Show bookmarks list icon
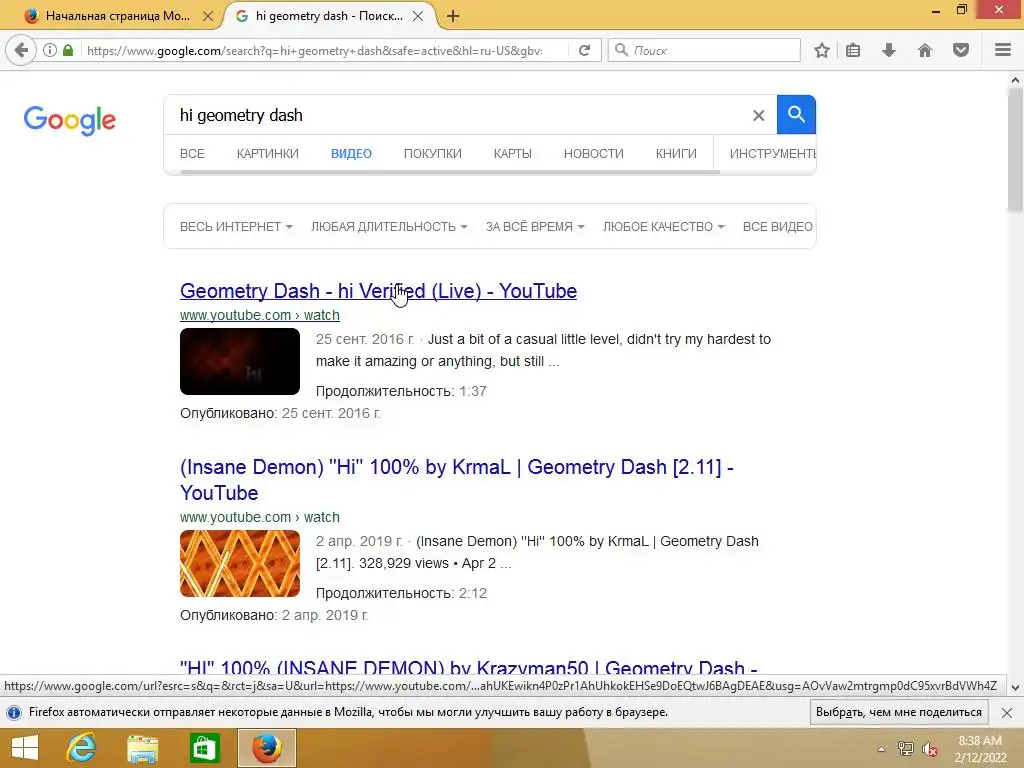 [853, 50]
